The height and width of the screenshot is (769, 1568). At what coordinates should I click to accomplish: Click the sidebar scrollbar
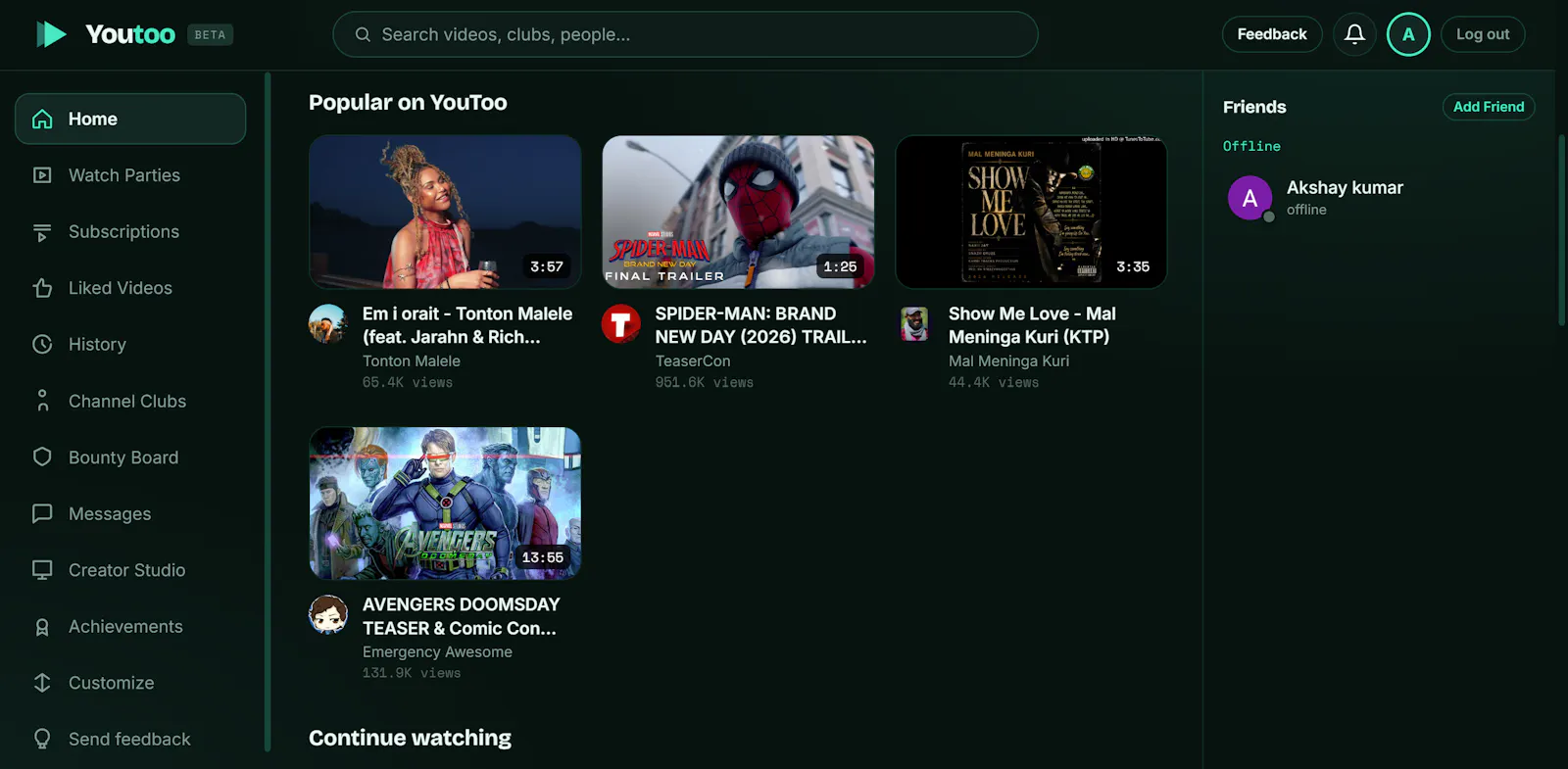click(268, 411)
